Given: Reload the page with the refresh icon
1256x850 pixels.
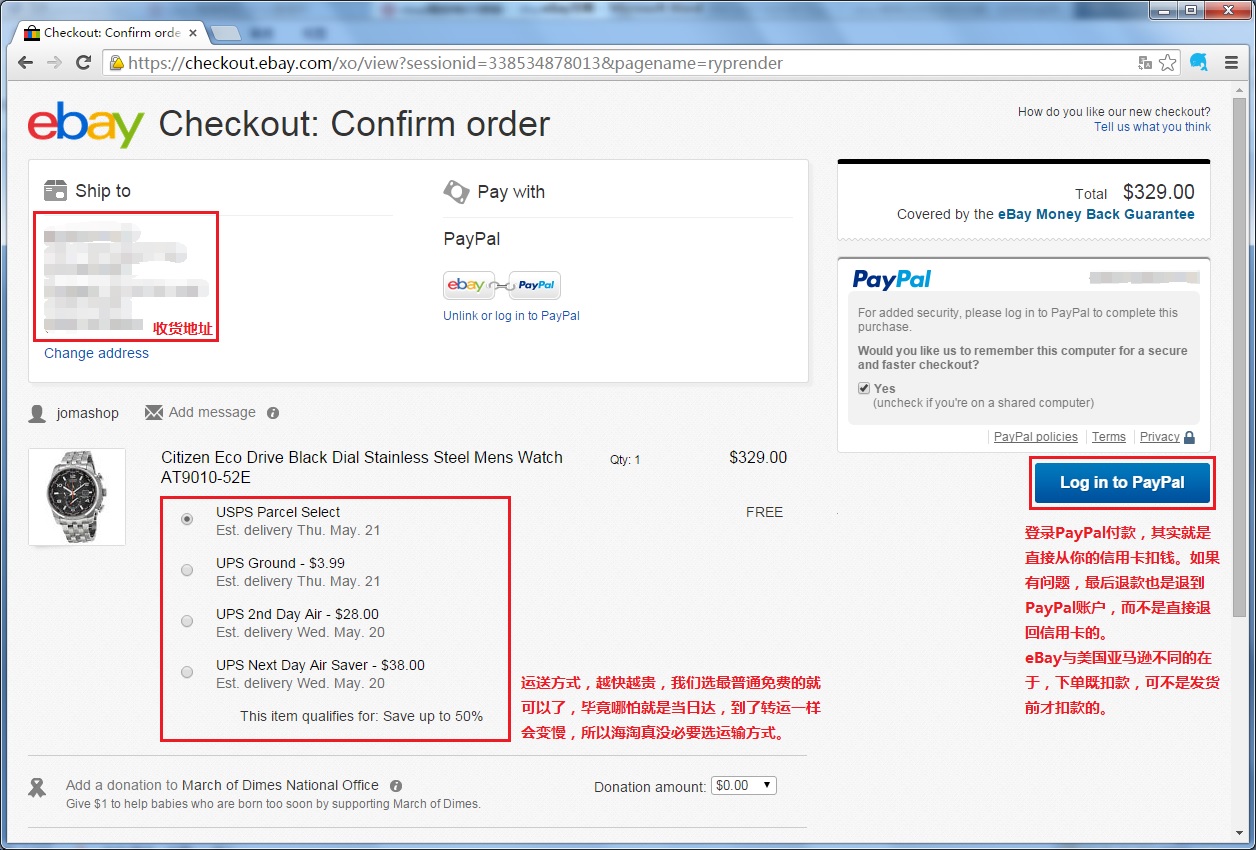Looking at the screenshot, I should [84, 63].
